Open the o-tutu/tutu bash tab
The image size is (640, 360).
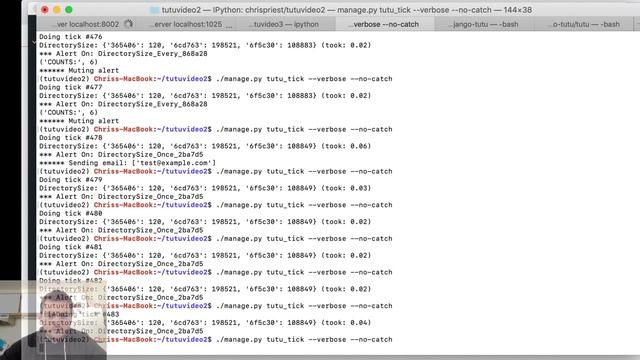pos(585,24)
